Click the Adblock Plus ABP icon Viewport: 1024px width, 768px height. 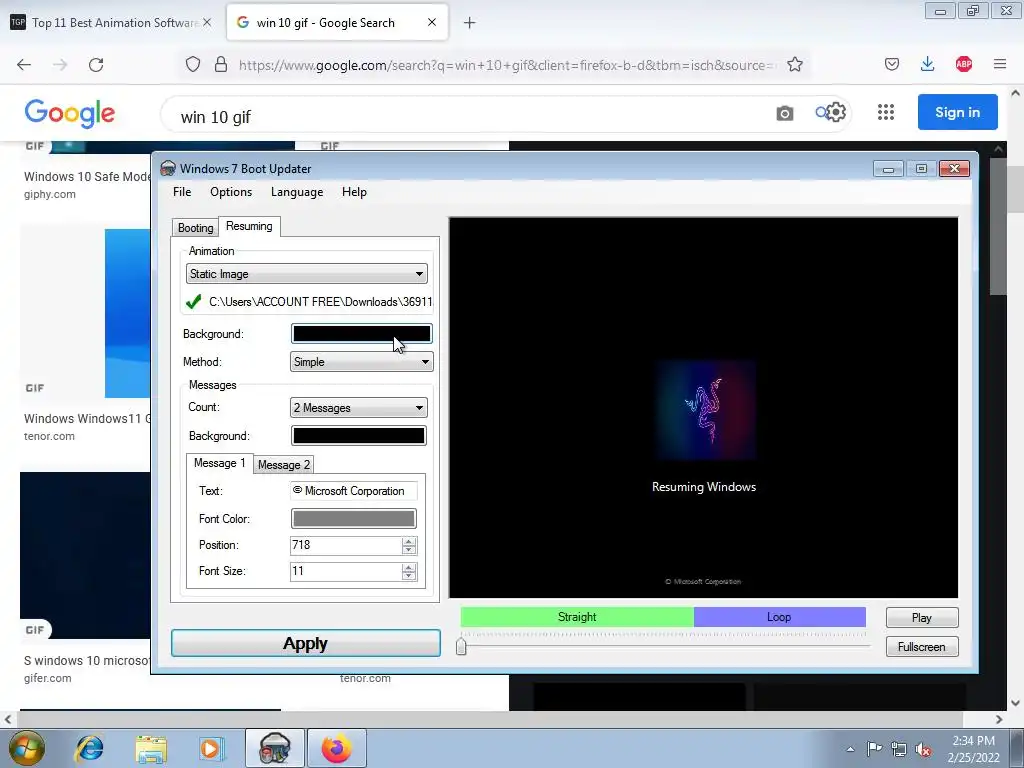click(x=964, y=64)
